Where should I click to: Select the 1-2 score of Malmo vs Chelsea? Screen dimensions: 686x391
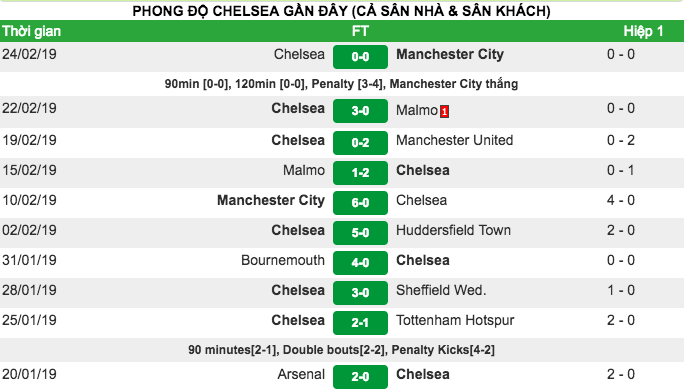click(x=360, y=173)
